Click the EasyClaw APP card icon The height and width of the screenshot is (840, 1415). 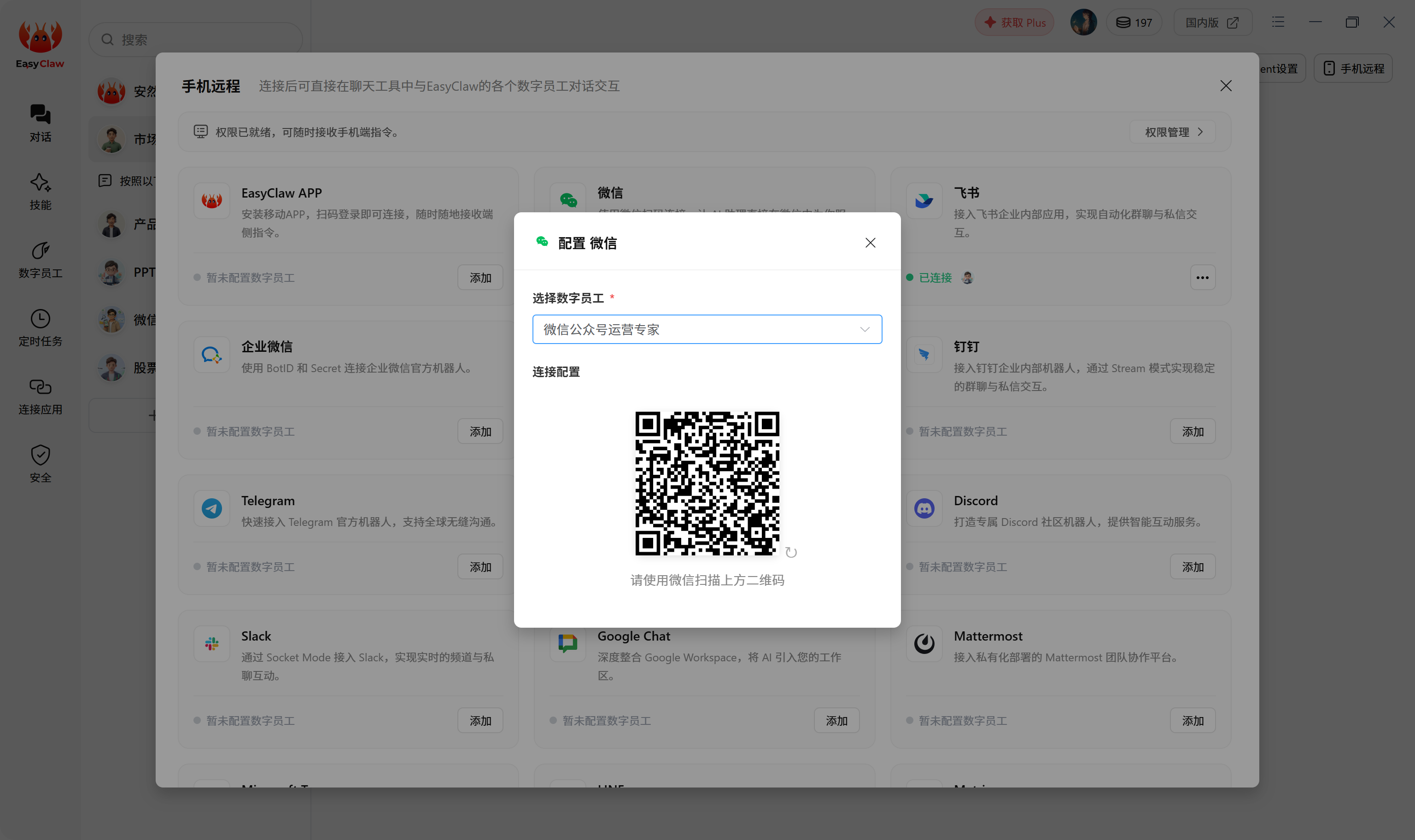pyautogui.click(x=212, y=200)
